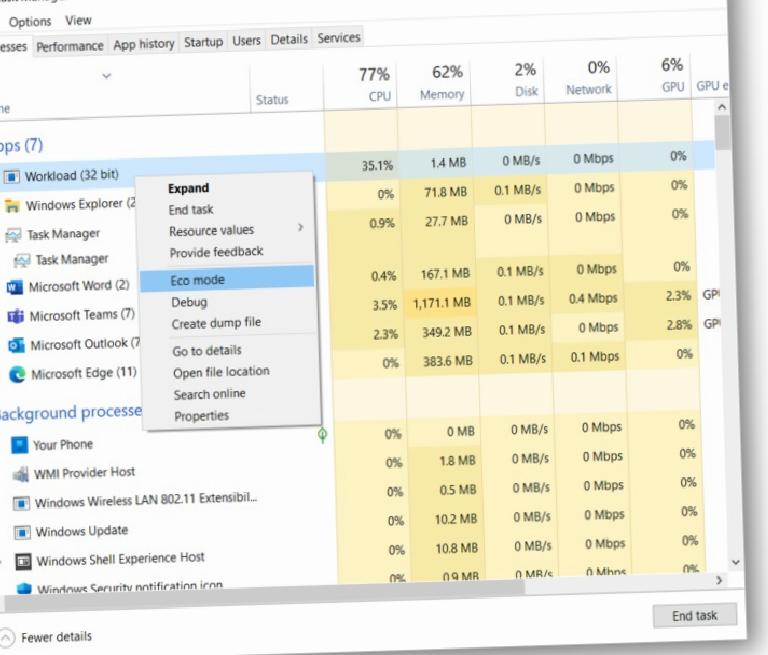The image size is (768, 655).
Task: Choose Search online
Action: point(209,394)
